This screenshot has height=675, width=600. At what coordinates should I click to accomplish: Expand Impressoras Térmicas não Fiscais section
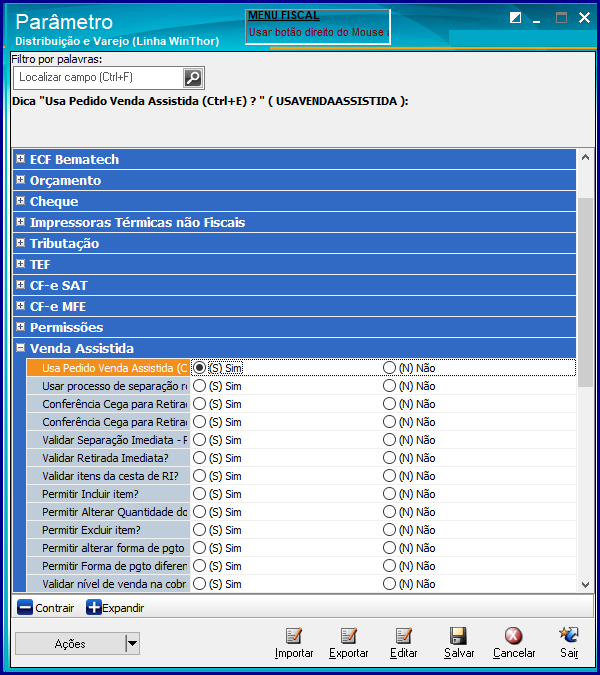[x=20, y=222]
